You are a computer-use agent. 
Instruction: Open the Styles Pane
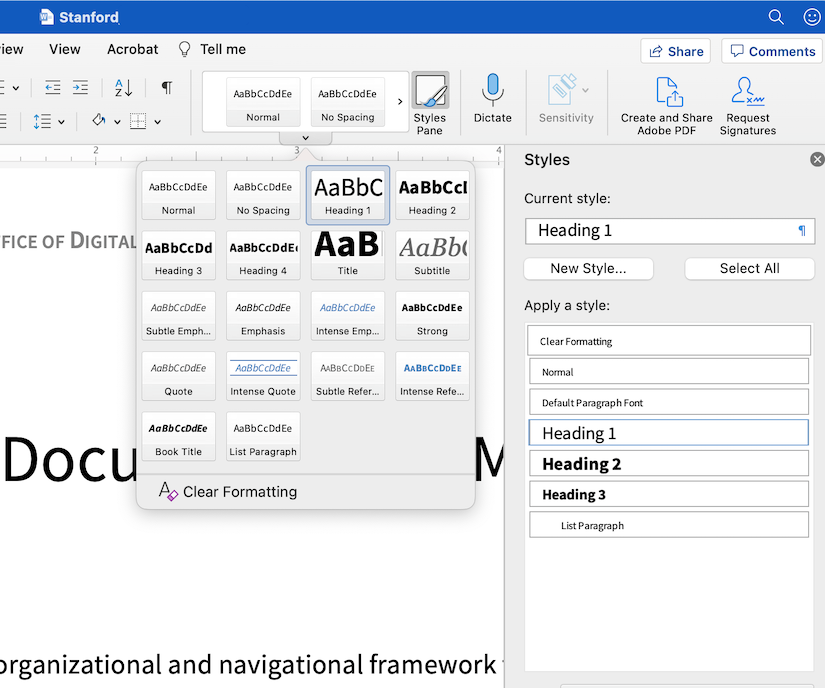(x=429, y=100)
